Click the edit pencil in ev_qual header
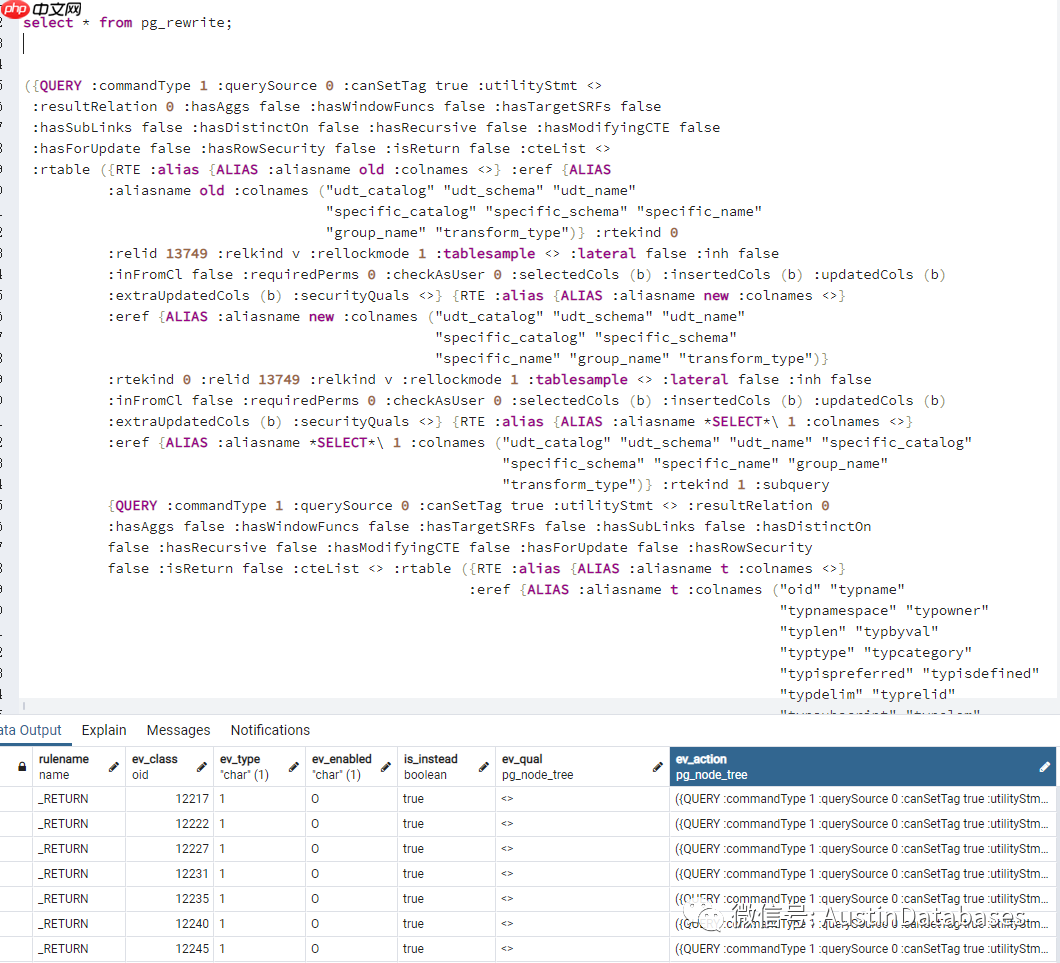Image resolution: width=1060 pixels, height=963 pixels. (658, 767)
